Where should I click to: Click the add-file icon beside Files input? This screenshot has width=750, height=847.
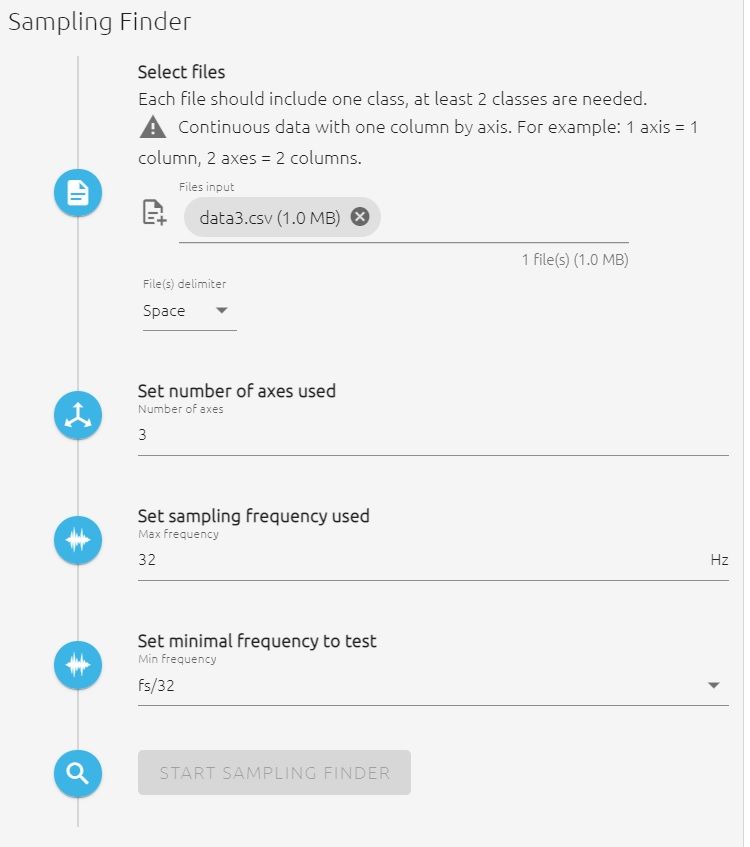[154, 212]
